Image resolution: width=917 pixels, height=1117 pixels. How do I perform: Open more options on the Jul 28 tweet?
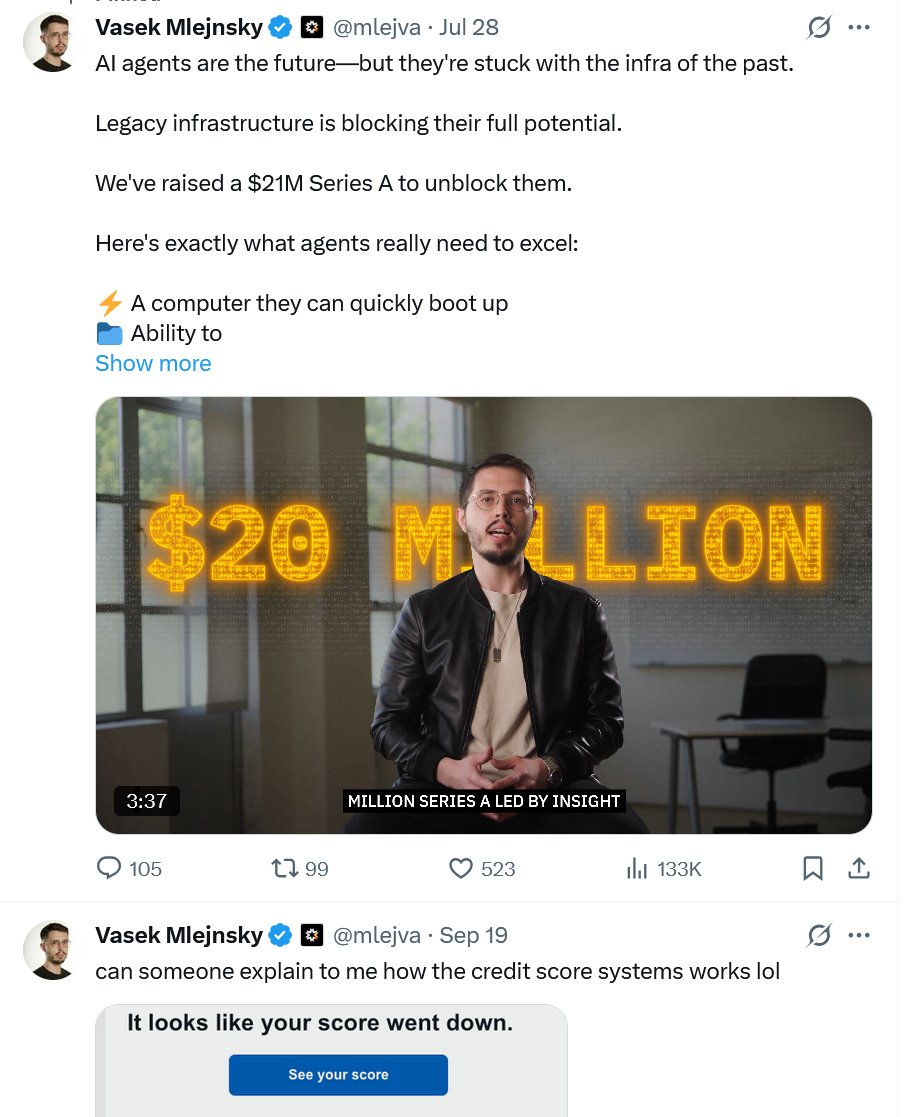859,27
